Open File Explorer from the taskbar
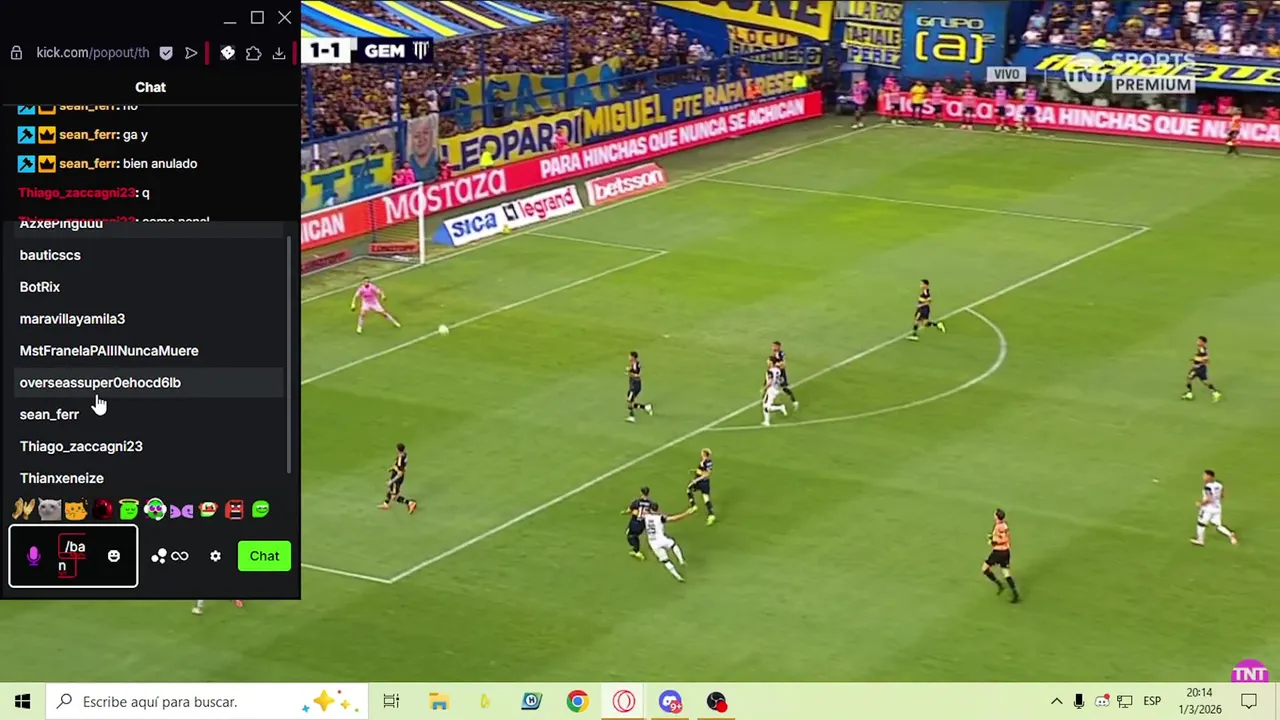This screenshot has height=720, width=1280. 438,702
